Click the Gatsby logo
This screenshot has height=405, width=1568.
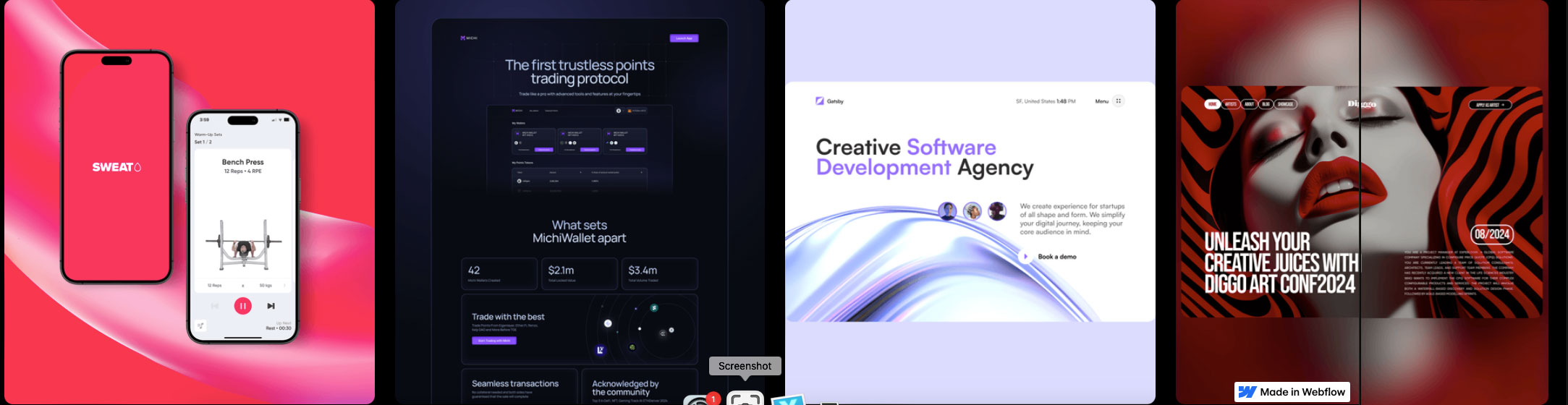[829, 101]
